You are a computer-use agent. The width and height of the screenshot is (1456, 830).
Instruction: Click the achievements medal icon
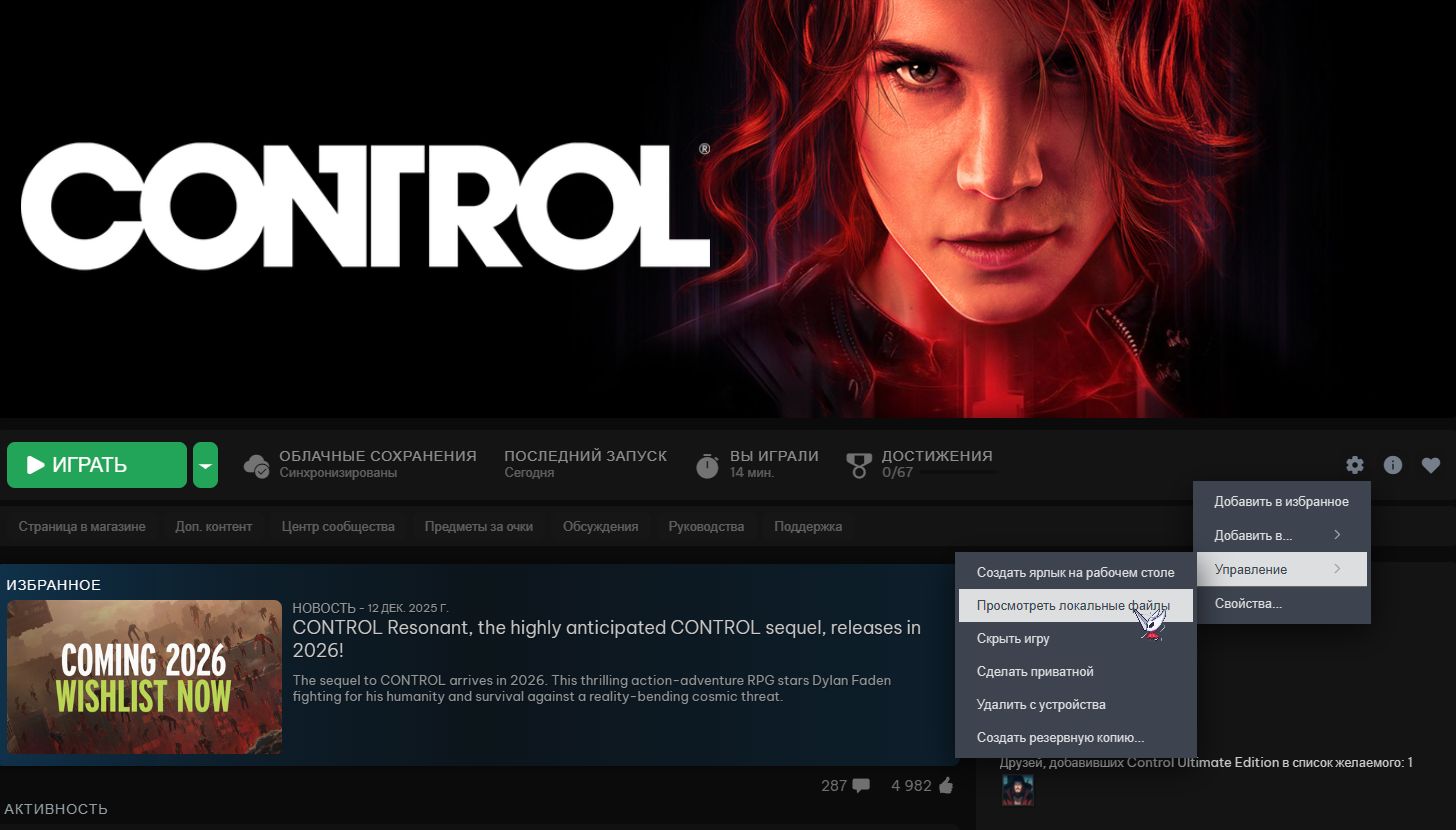[x=858, y=465]
